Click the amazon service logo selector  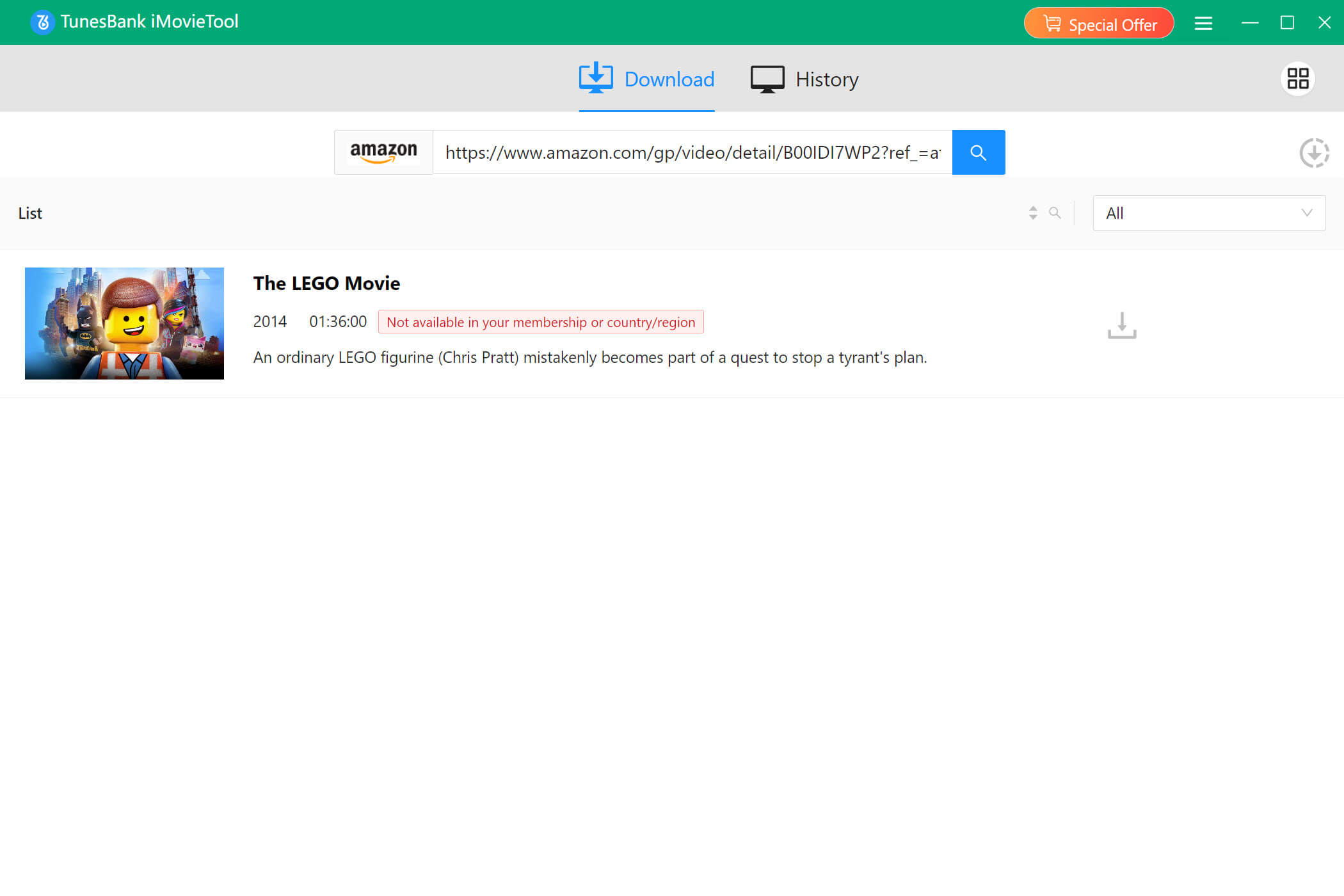[x=383, y=152]
